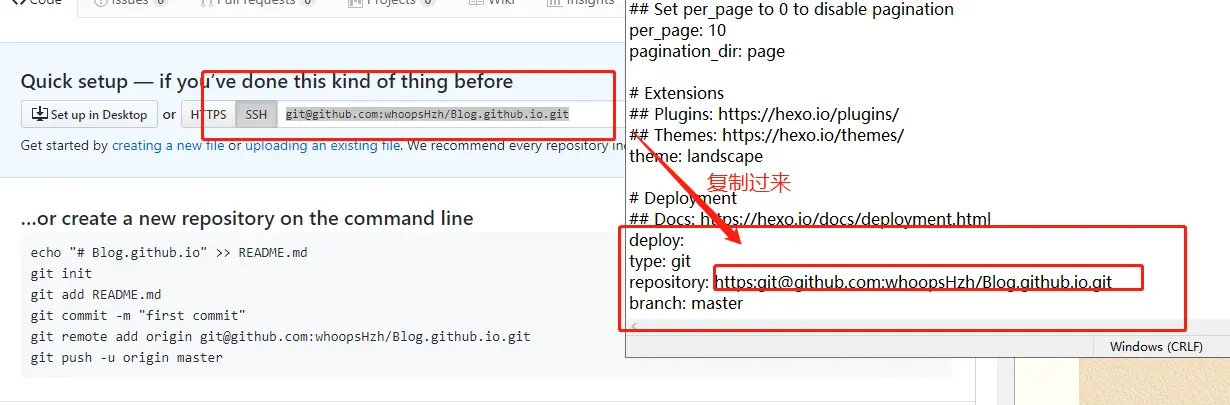Select the SSH clone URL option
Image resolution: width=1230 pixels, height=405 pixels.
(x=256, y=114)
